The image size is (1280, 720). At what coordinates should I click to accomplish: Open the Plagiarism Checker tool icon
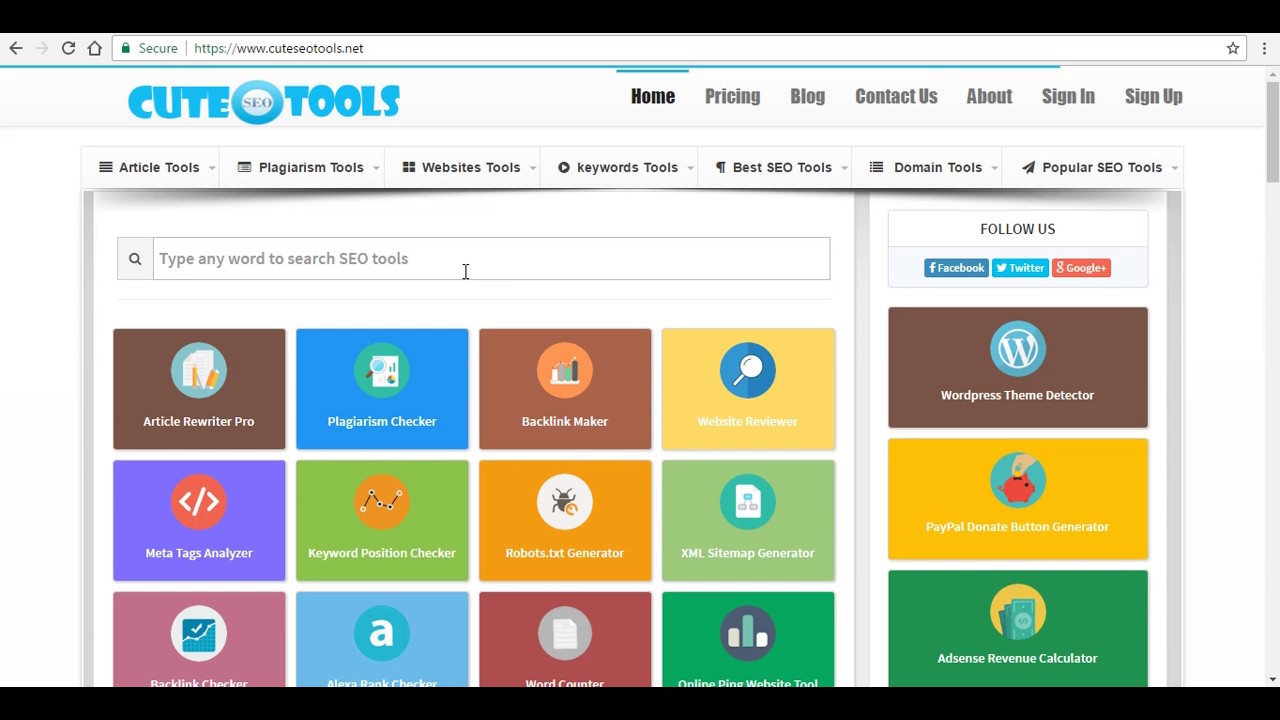click(x=382, y=371)
